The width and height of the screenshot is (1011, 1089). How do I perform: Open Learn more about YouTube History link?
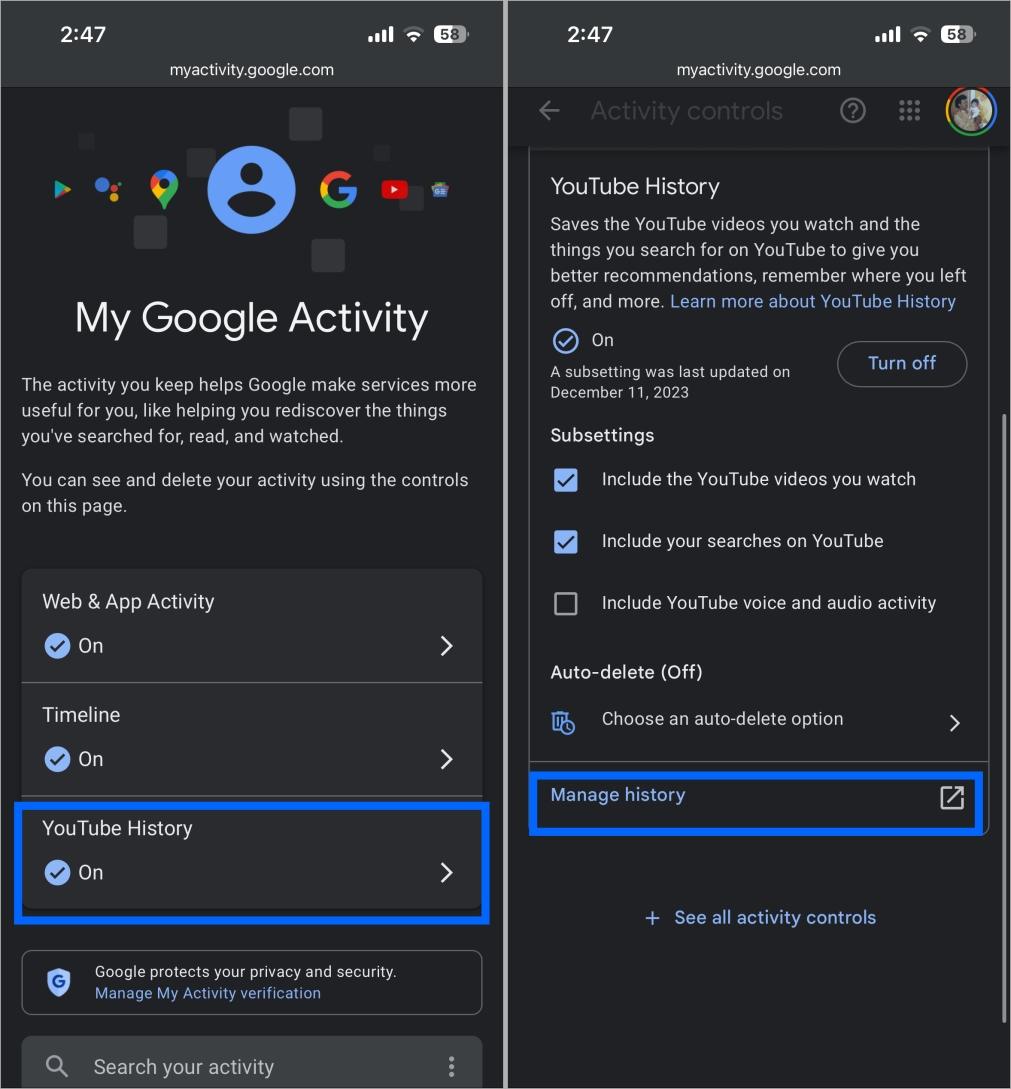pyautogui.click(x=812, y=301)
